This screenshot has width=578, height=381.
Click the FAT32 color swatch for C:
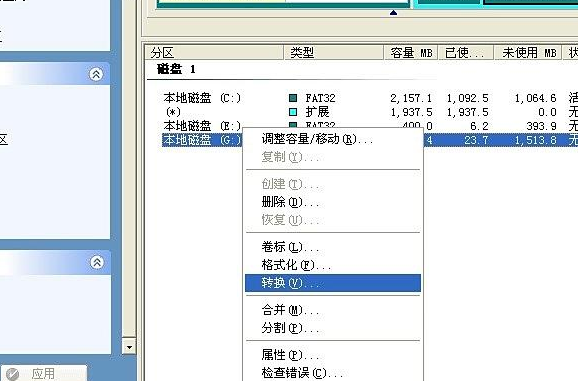[293, 98]
